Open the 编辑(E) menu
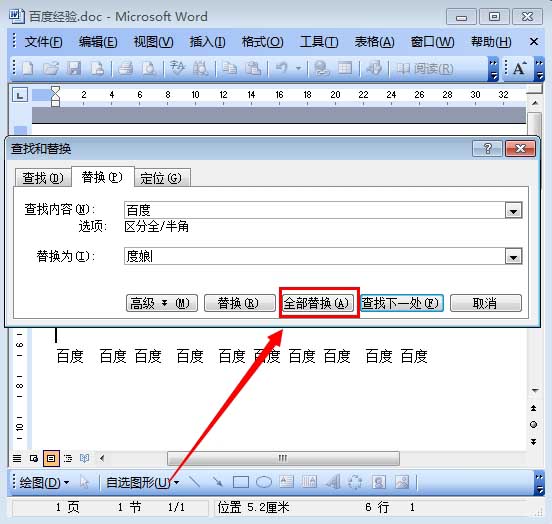 [98, 42]
